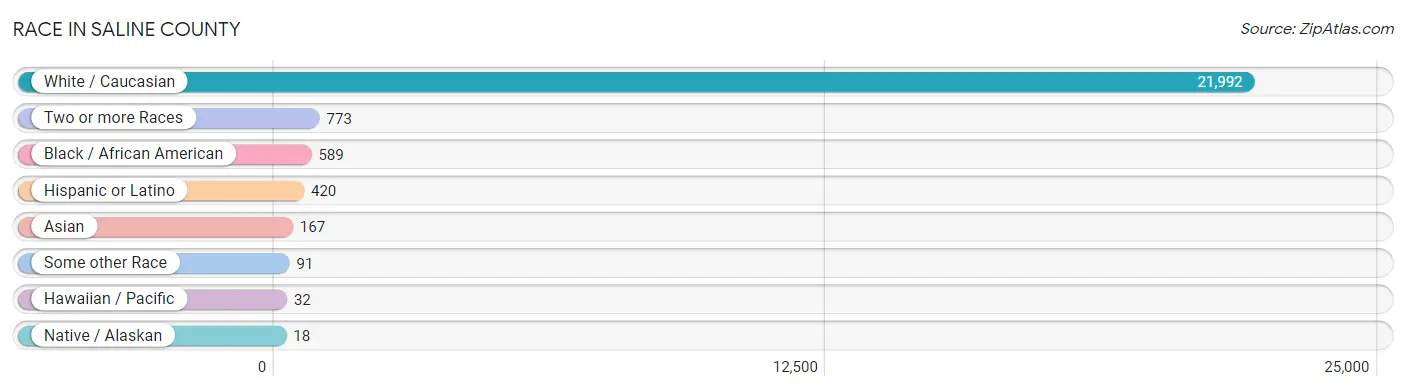This screenshot has width=1406, height=391.
Task: Click the 589 value label
Action: [x=331, y=154]
